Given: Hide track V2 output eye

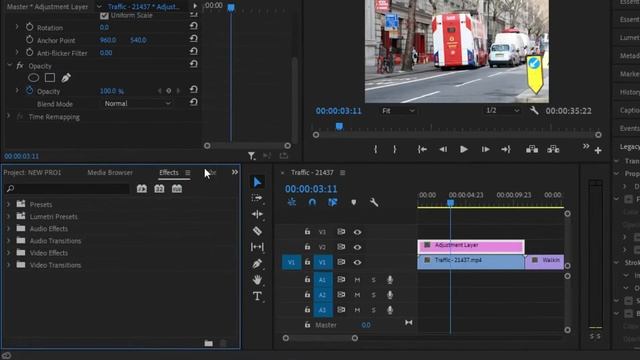Looking at the screenshot, I should click(357, 247).
